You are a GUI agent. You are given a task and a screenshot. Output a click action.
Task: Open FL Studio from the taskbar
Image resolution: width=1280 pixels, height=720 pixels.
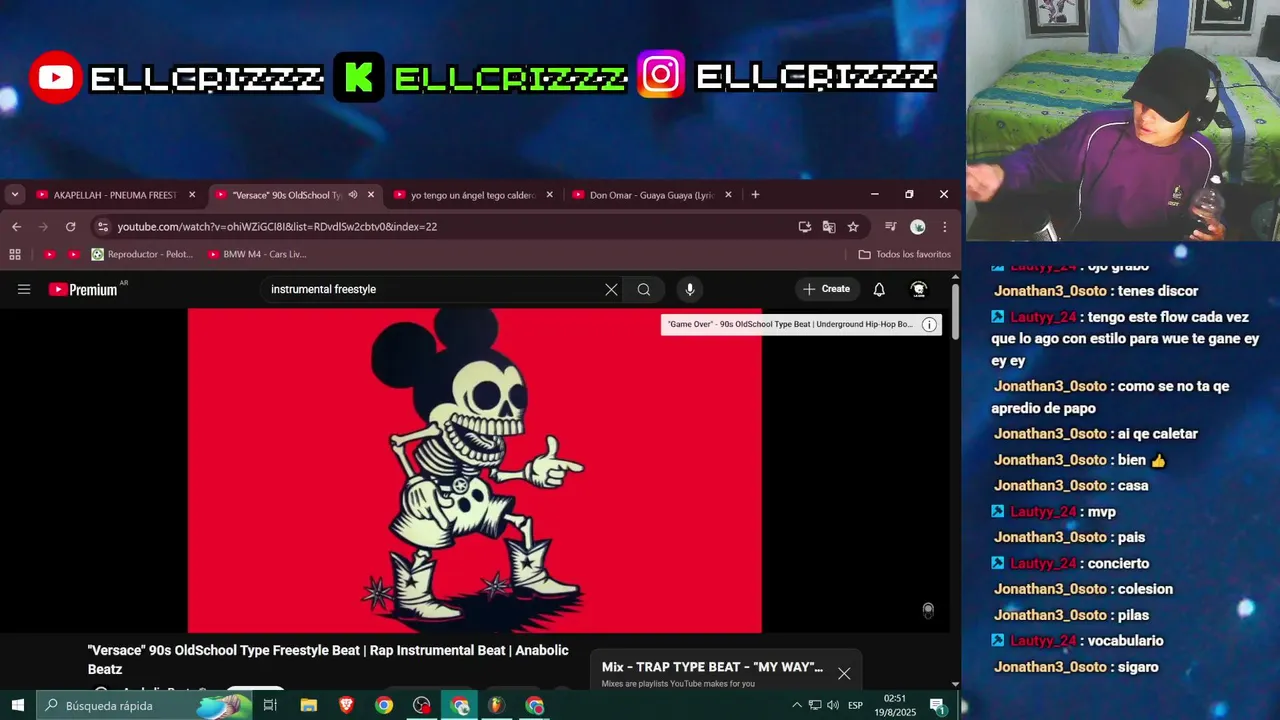[x=496, y=706]
